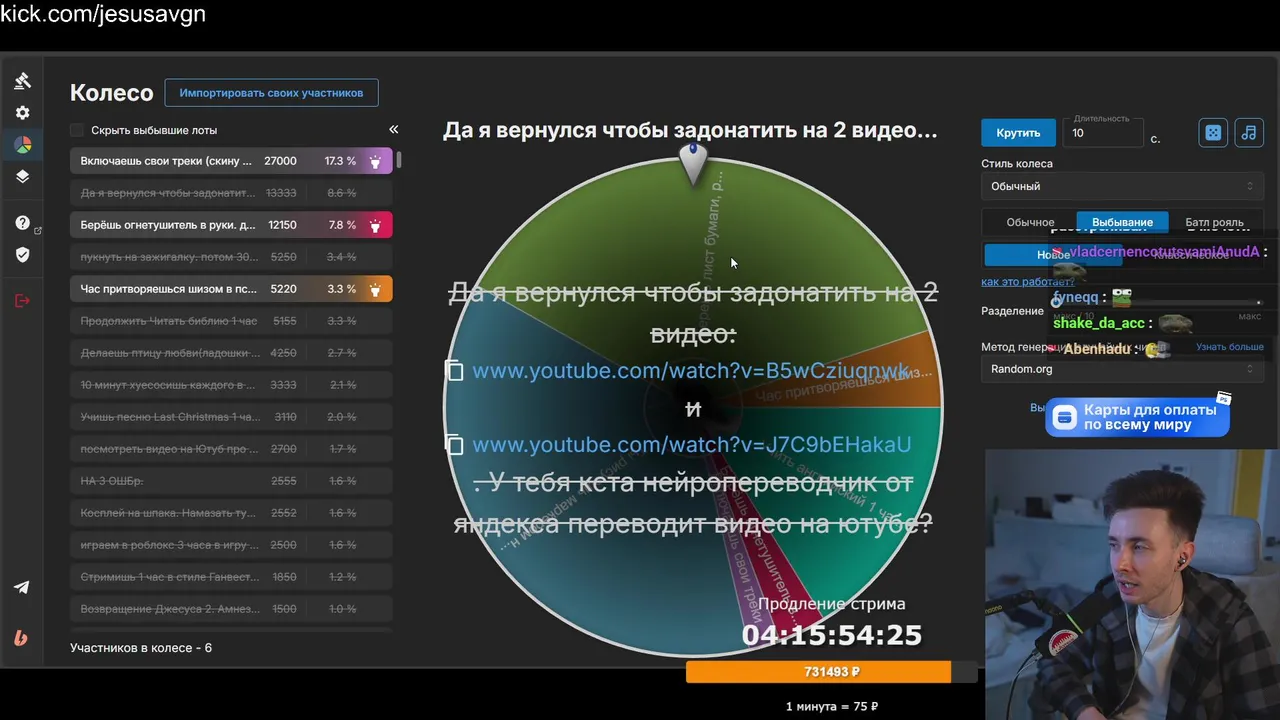
Task: Click the 'Карты для оплаты' banner
Action: click(x=1137, y=418)
